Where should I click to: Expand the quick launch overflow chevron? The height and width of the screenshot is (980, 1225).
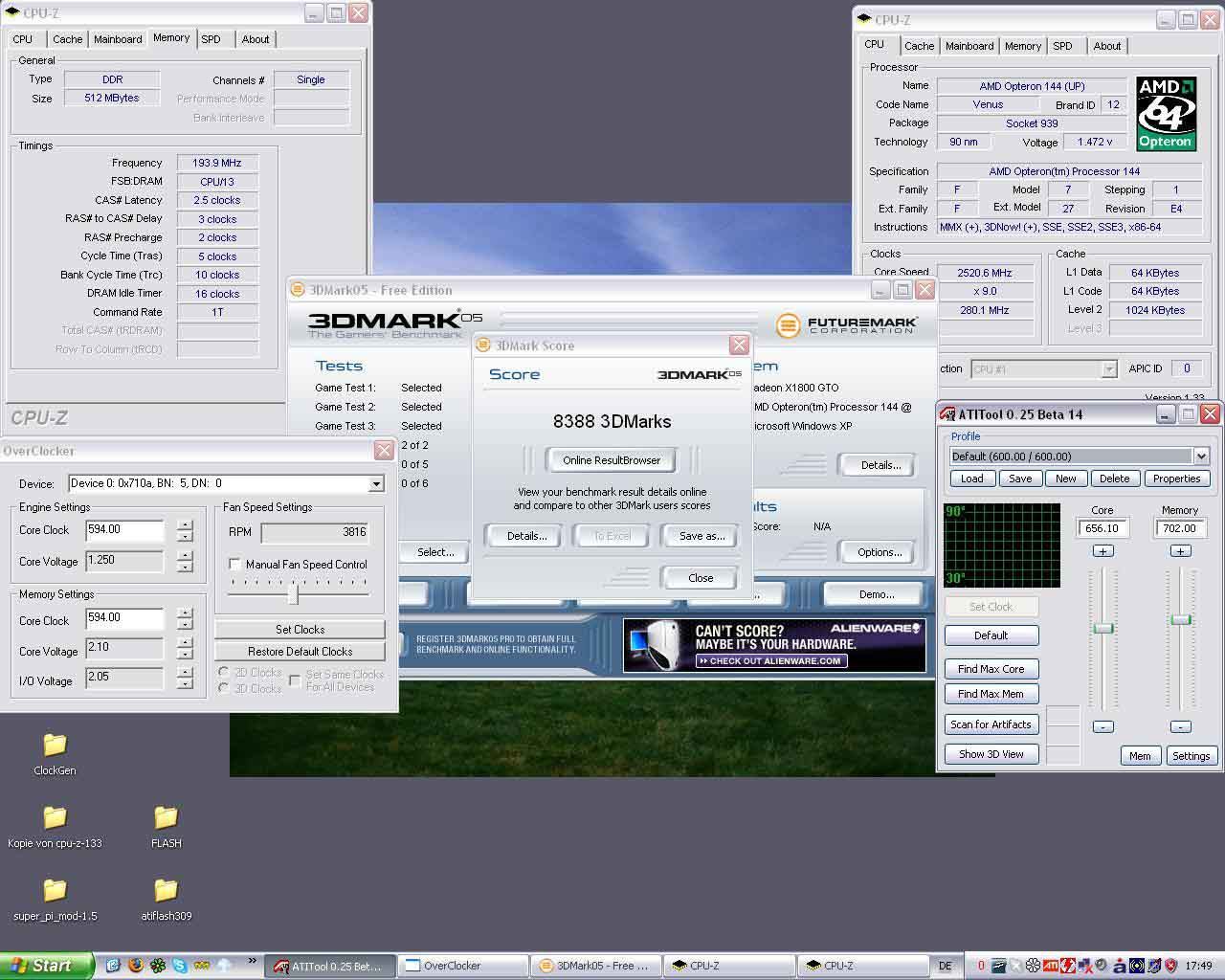coord(253,961)
